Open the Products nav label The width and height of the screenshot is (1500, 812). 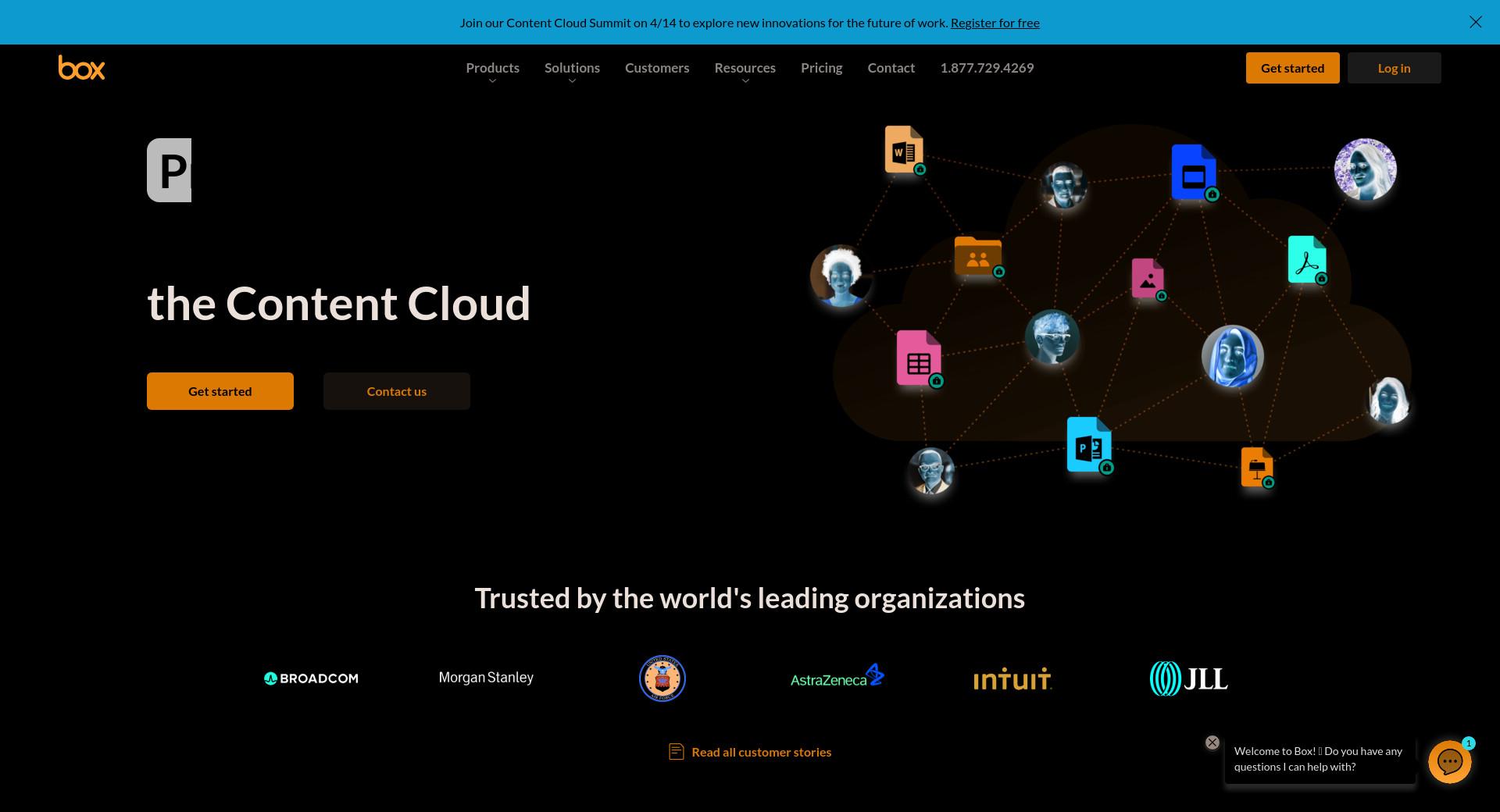(493, 68)
